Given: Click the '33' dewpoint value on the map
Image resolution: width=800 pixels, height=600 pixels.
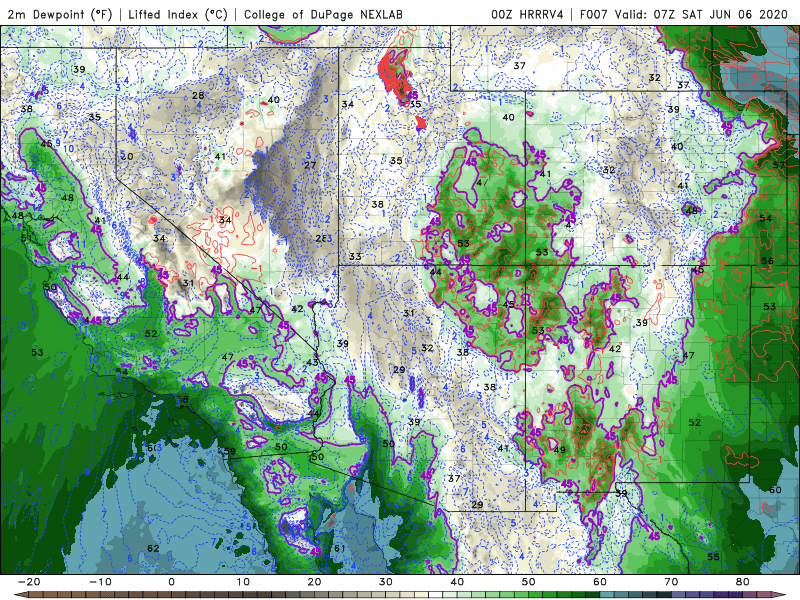Looking at the screenshot, I should 355,256.
